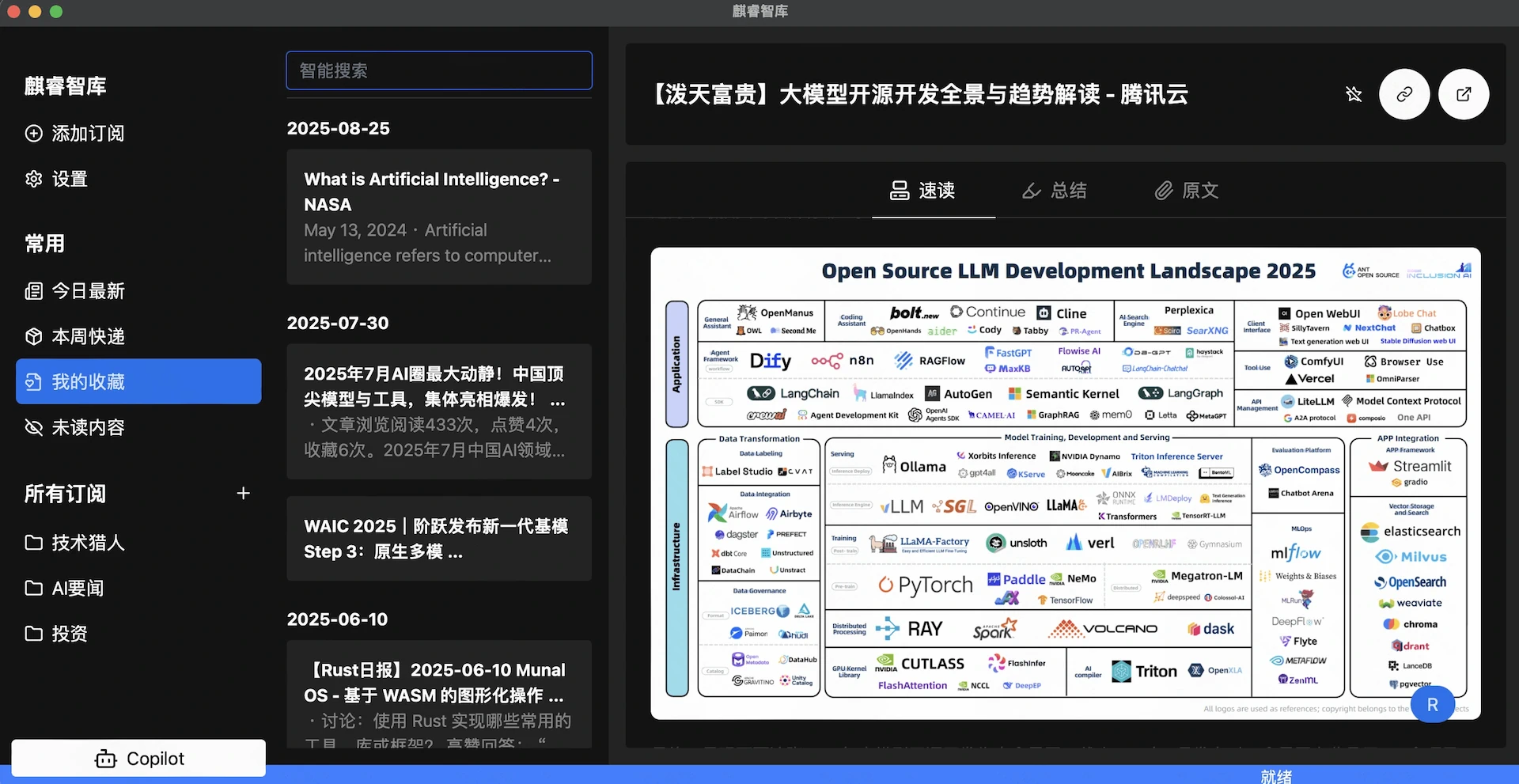Click the add subscription plus-circle icon
Screen dimensions: 1519x784
pyautogui.click(x=34, y=134)
